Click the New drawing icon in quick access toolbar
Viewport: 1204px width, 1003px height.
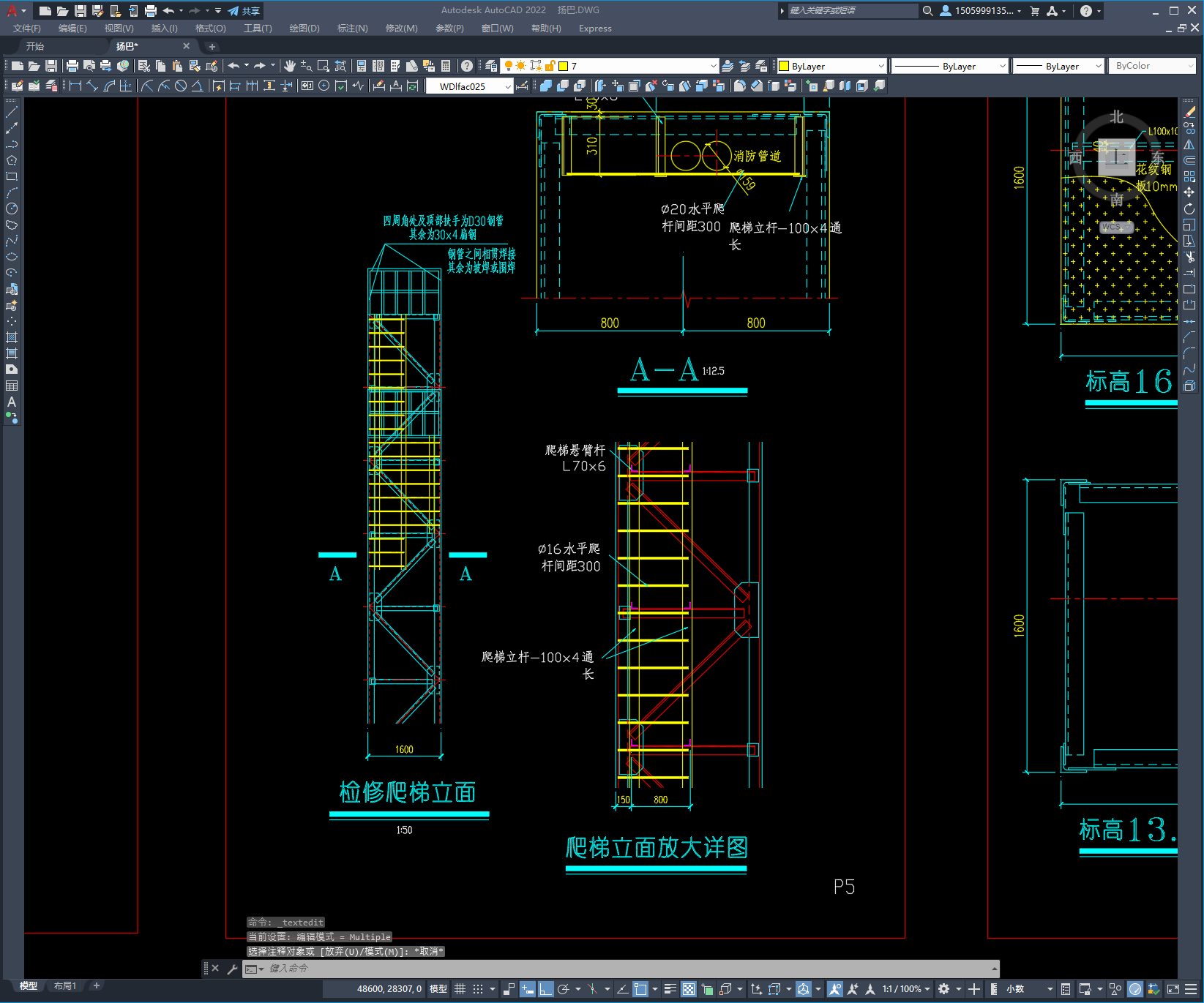45,11
